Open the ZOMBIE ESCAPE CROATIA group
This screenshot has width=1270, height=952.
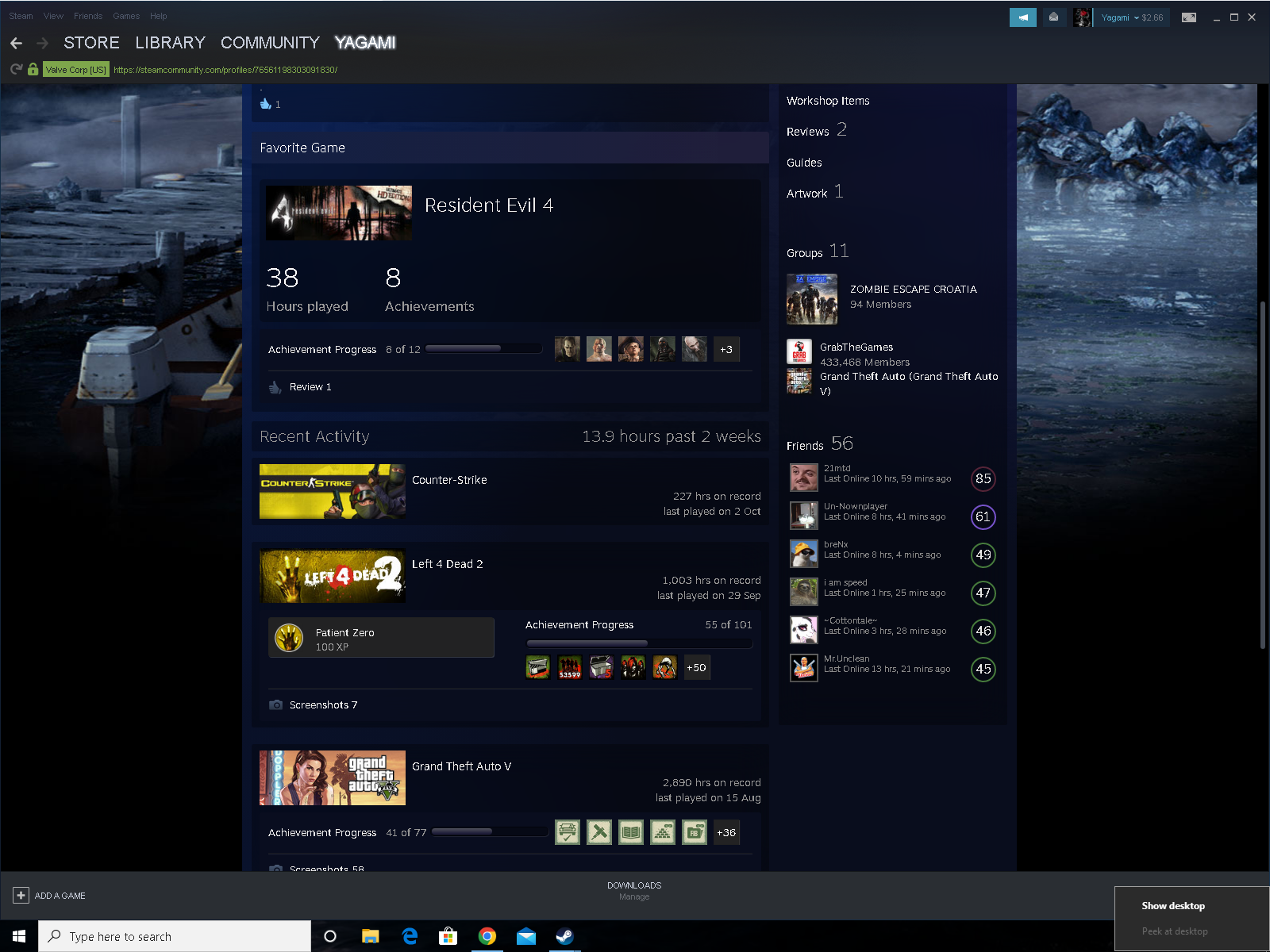click(x=913, y=290)
